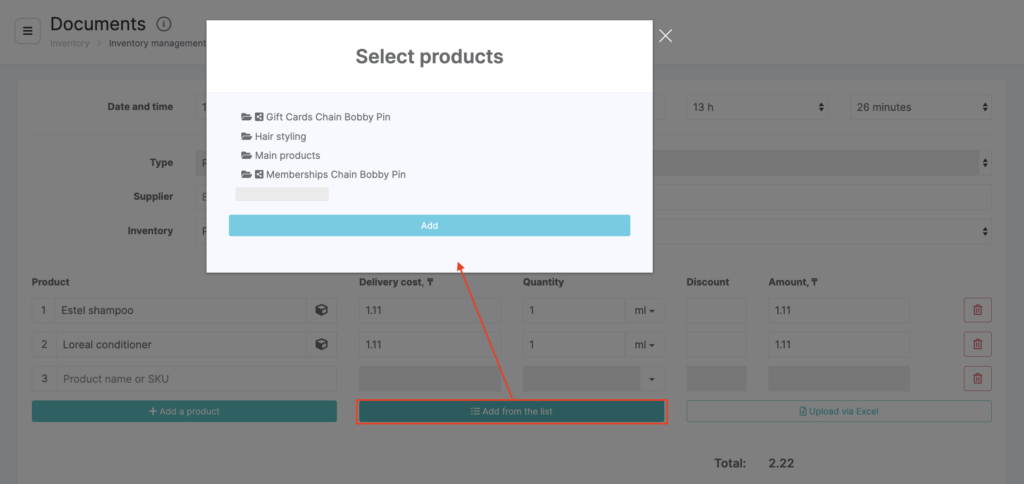This screenshot has height=484, width=1024.
Task: Click the box icon for Estel shampoo
Action: click(x=321, y=311)
